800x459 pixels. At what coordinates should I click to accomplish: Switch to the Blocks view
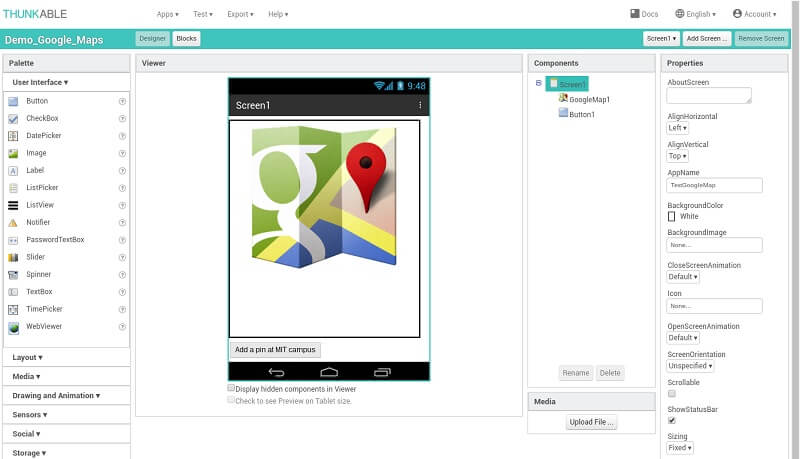coord(186,39)
